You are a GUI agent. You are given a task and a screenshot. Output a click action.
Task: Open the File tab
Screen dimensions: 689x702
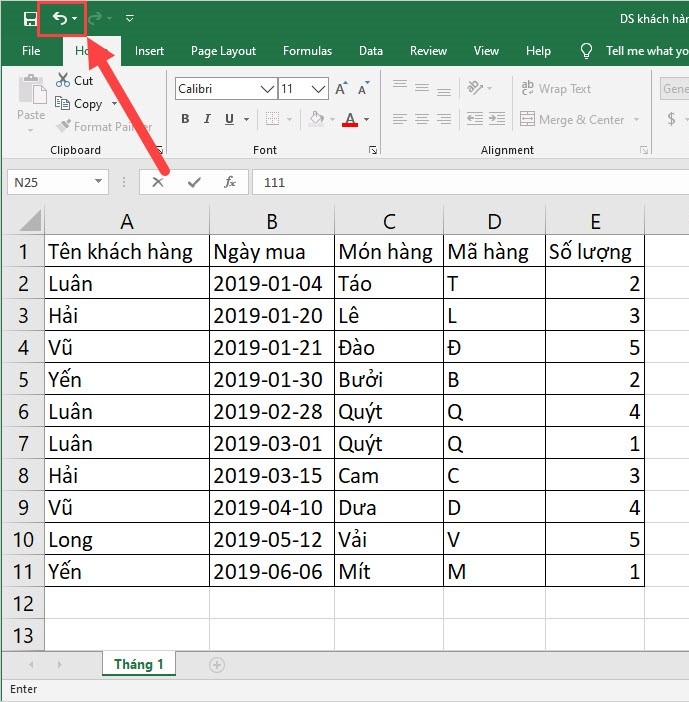pyautogui.click(x=31, y=51)
